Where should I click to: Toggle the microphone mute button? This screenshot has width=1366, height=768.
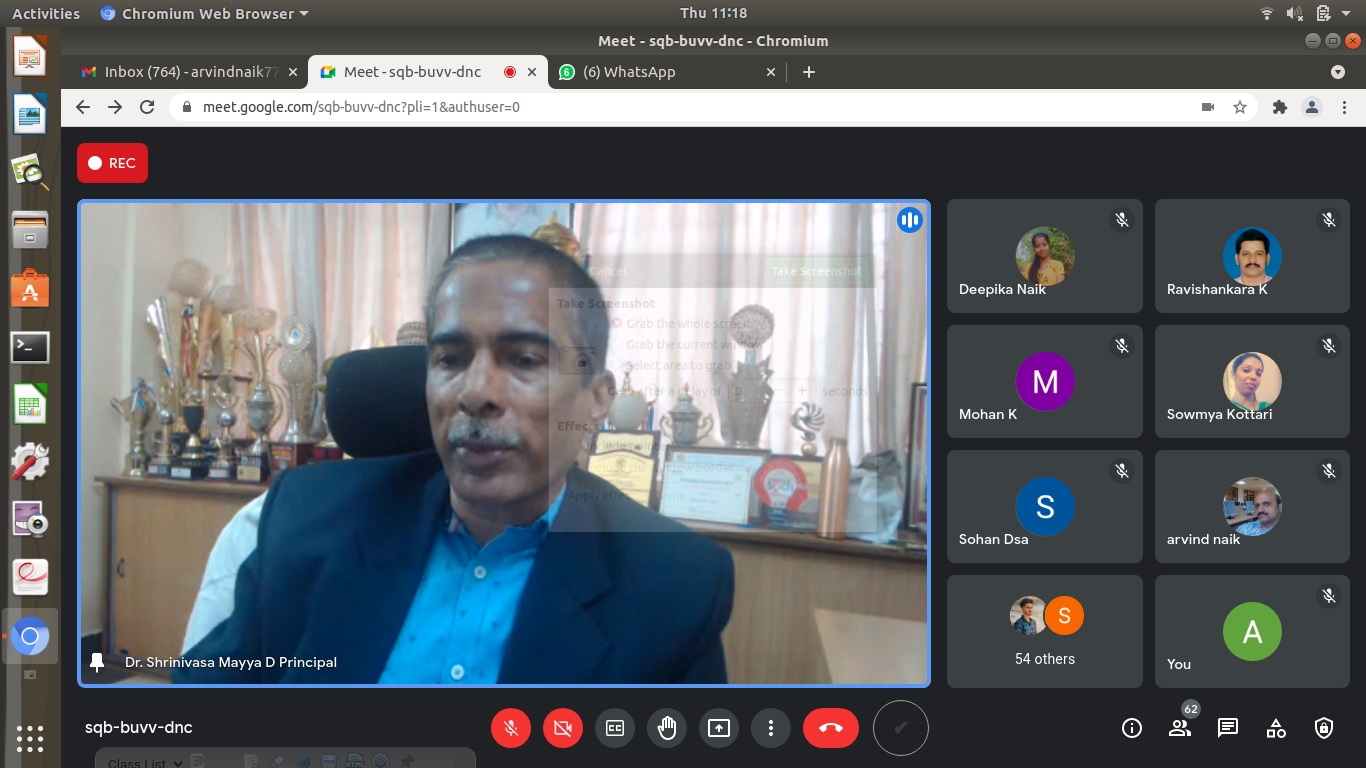coord(511,728)
